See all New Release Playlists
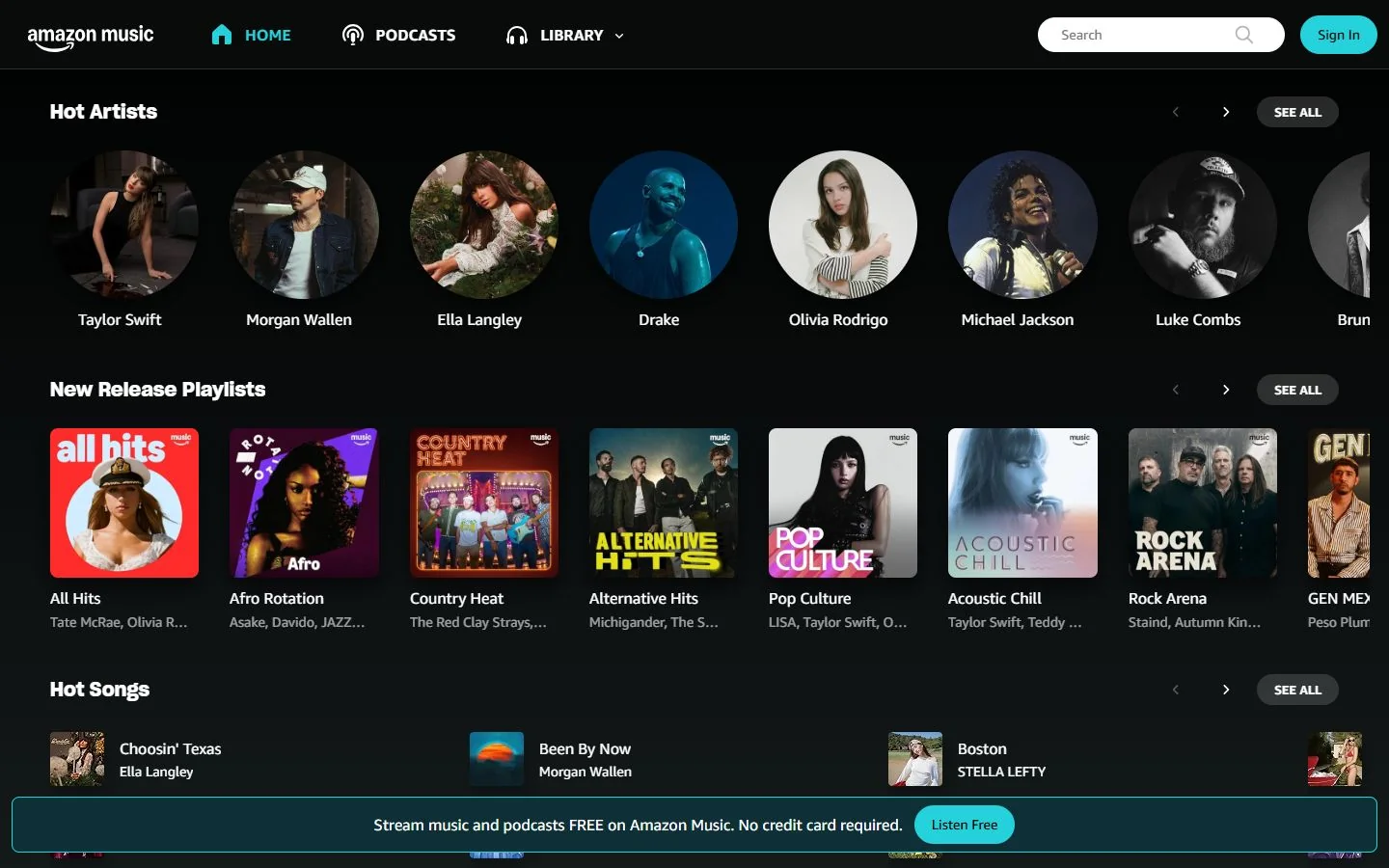1389x868 pixels. (1297, 390)
